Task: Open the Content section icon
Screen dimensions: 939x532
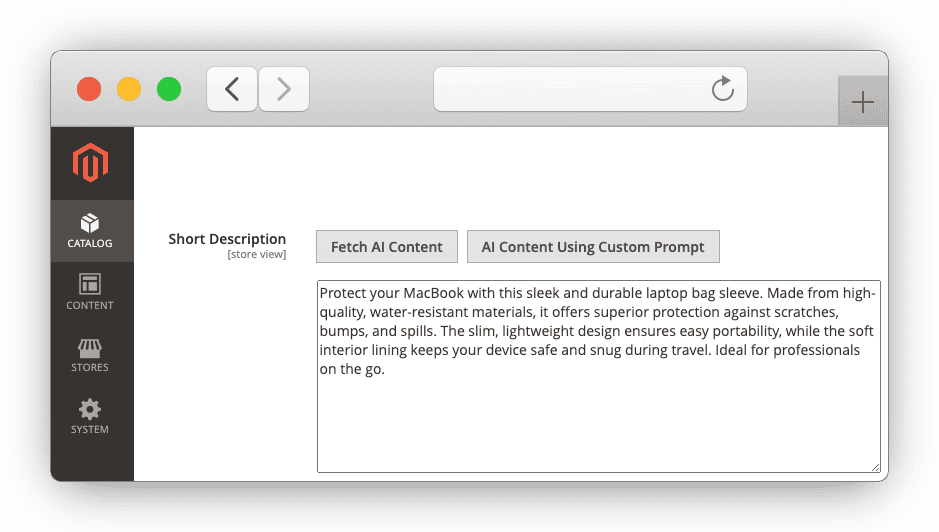Action: [x=90, y=286]
